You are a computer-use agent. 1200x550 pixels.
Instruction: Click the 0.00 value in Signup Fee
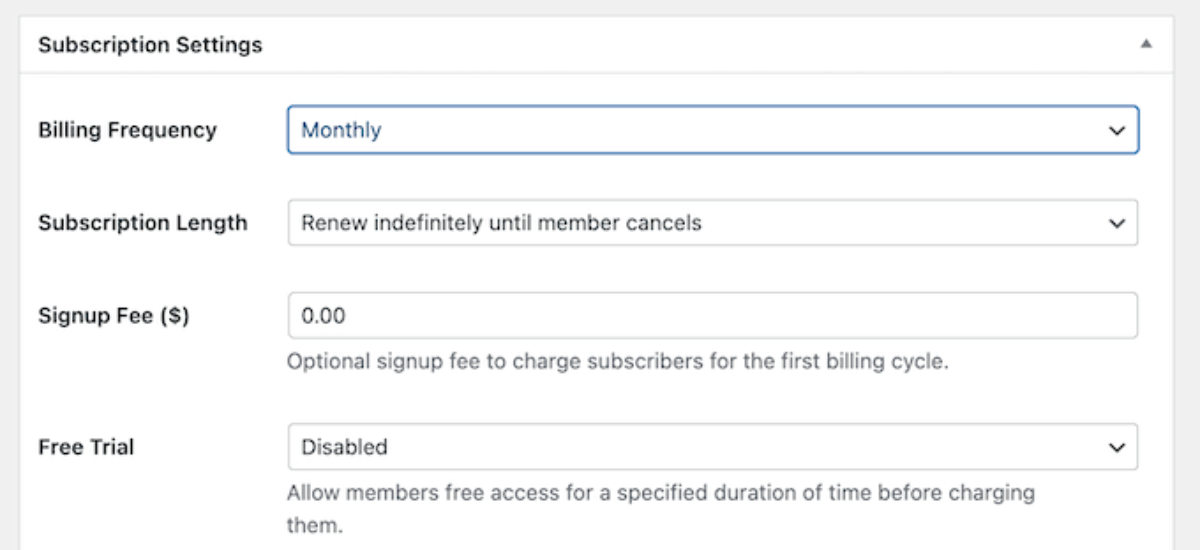click(323, 316)
